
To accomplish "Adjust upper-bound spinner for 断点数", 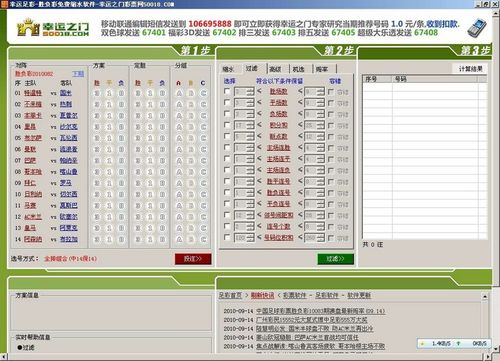I will [321, 137].
